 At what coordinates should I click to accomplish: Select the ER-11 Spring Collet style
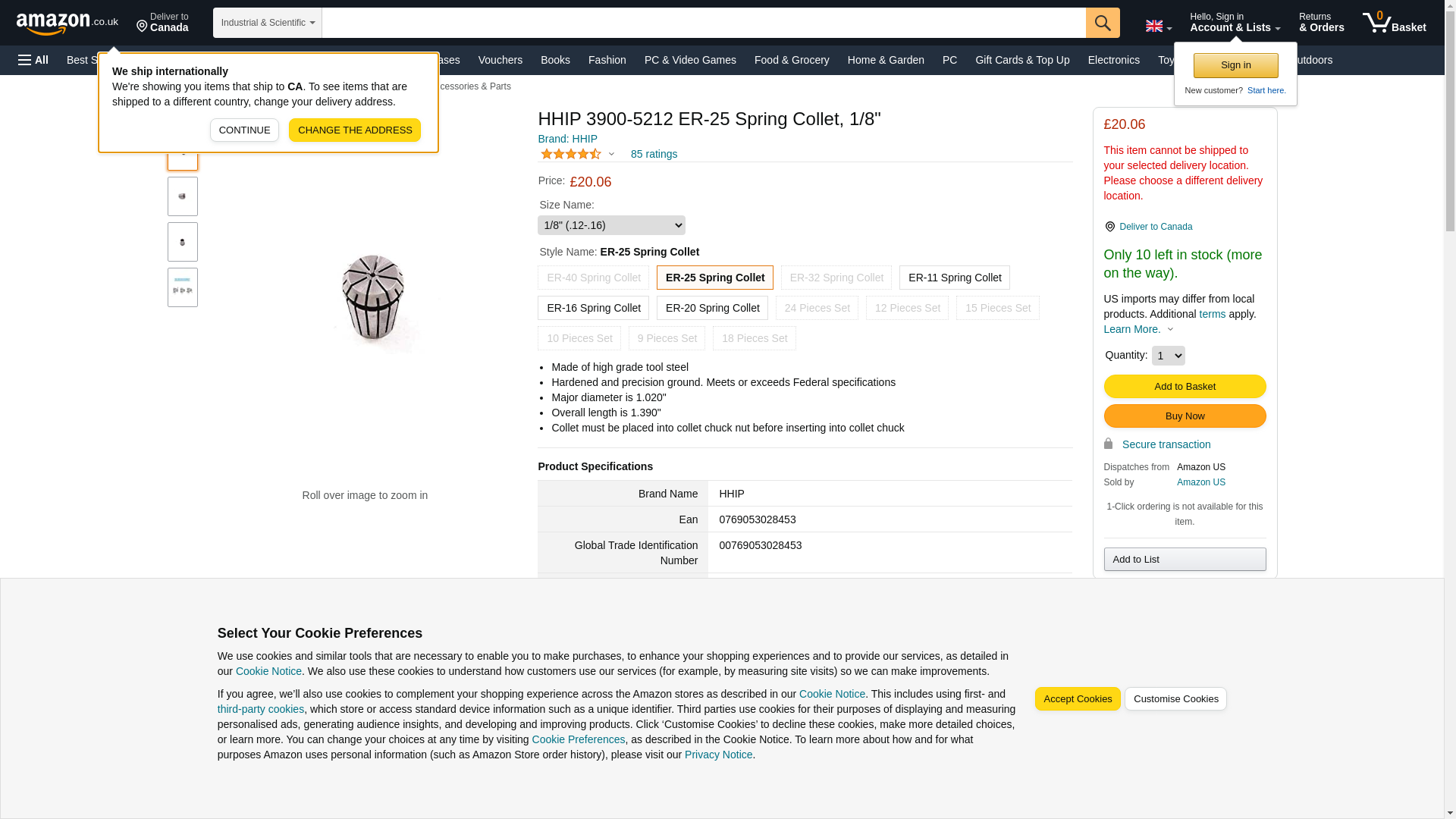tap(954, 278)
